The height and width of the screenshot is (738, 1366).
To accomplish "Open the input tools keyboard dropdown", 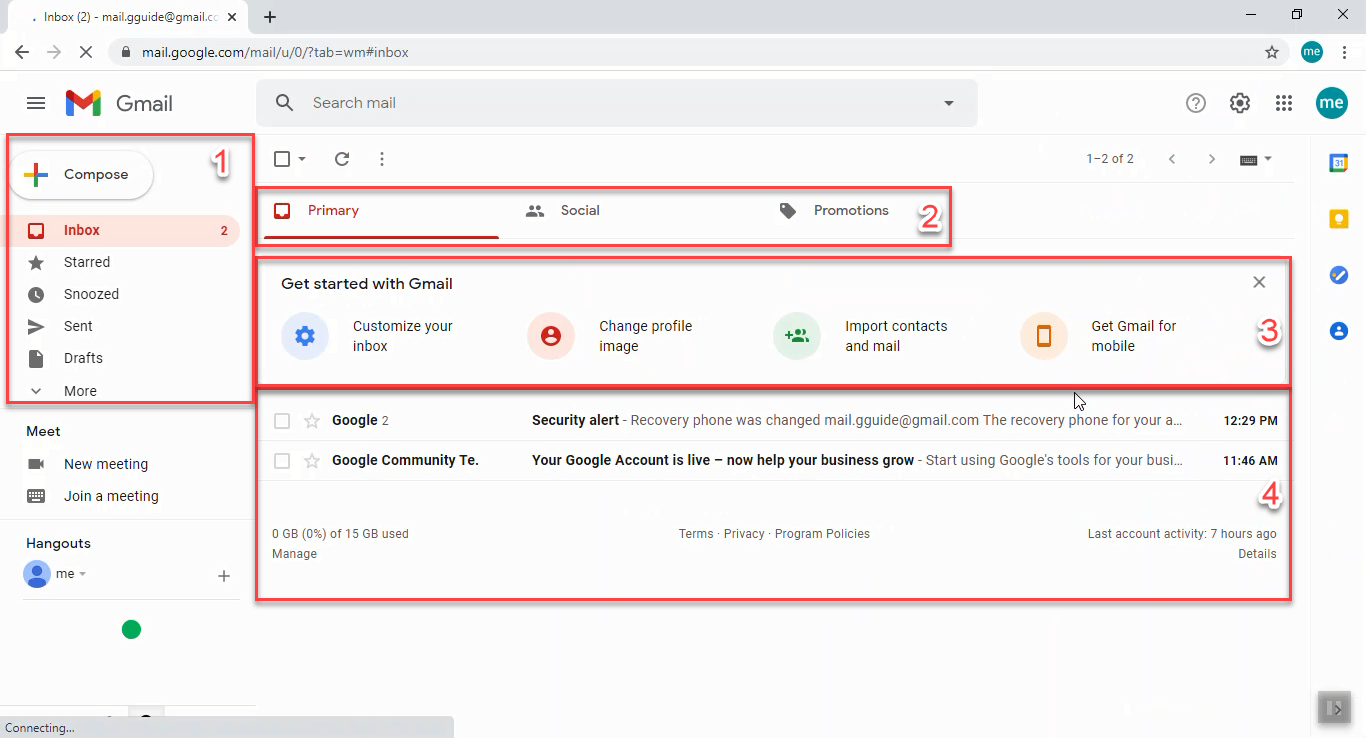I will (1255, 159).
